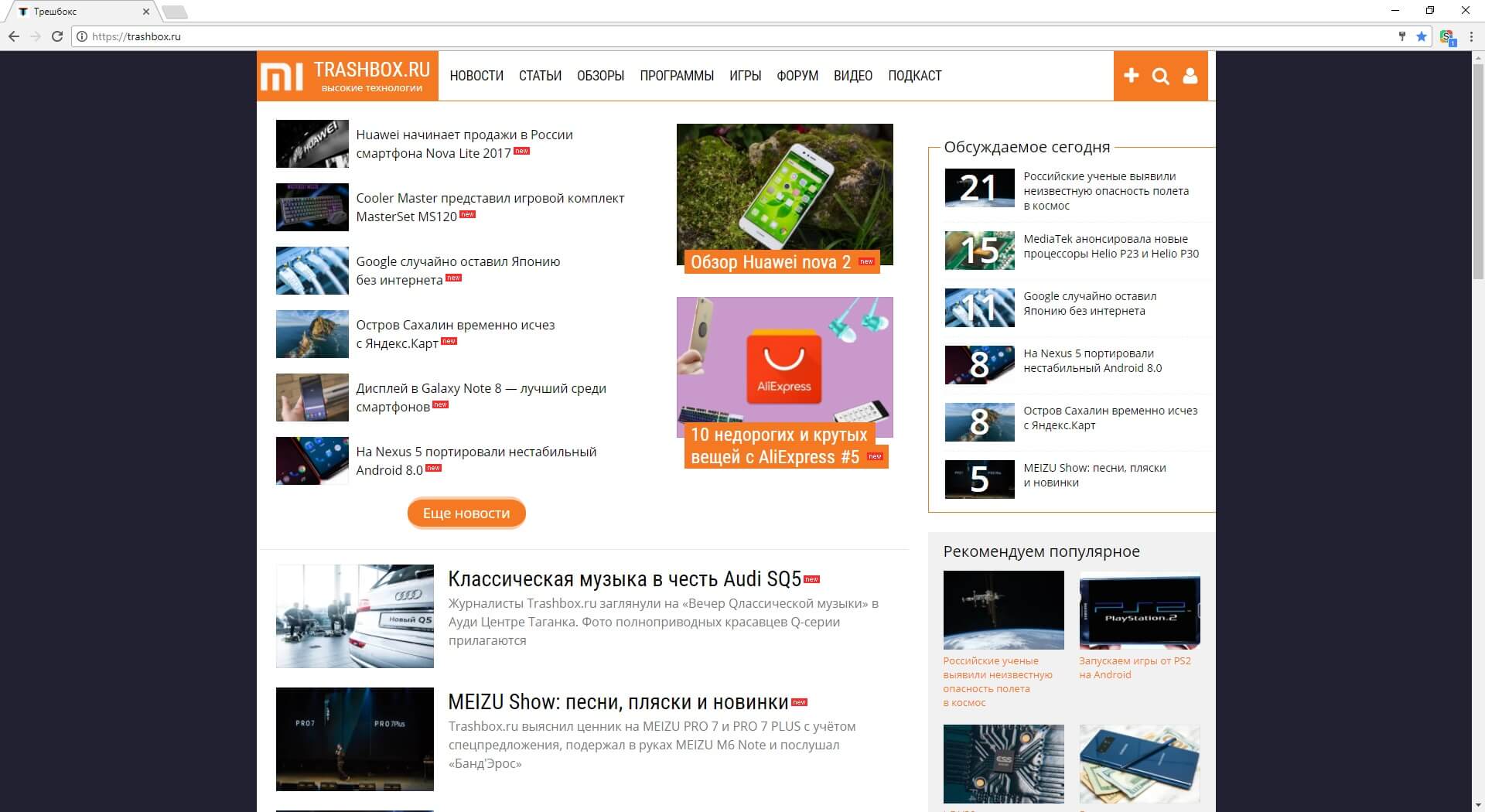The width and height of the screenshot is (1485, 812).
Task: Reload the page with refresh icon
Action: pos(56,36)
